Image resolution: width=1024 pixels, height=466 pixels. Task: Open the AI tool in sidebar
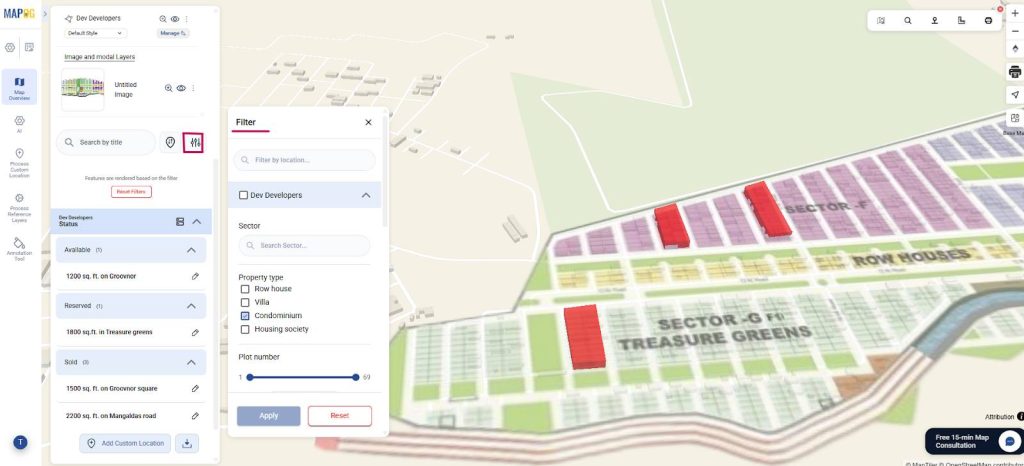[19, 124]
